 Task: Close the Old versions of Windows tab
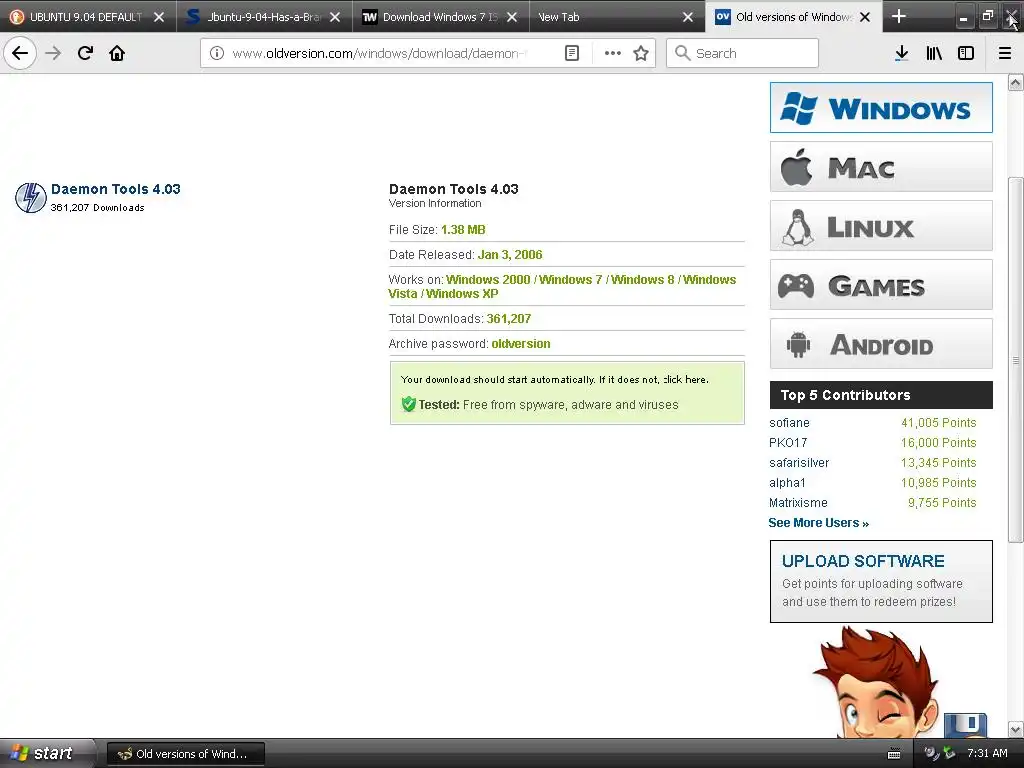865,17
